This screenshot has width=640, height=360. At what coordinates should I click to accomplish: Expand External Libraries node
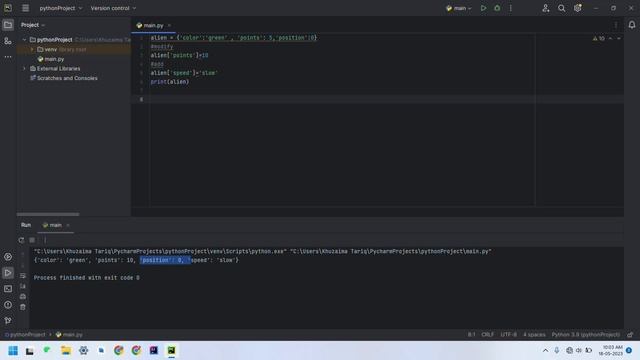click(x=24, y=69)
